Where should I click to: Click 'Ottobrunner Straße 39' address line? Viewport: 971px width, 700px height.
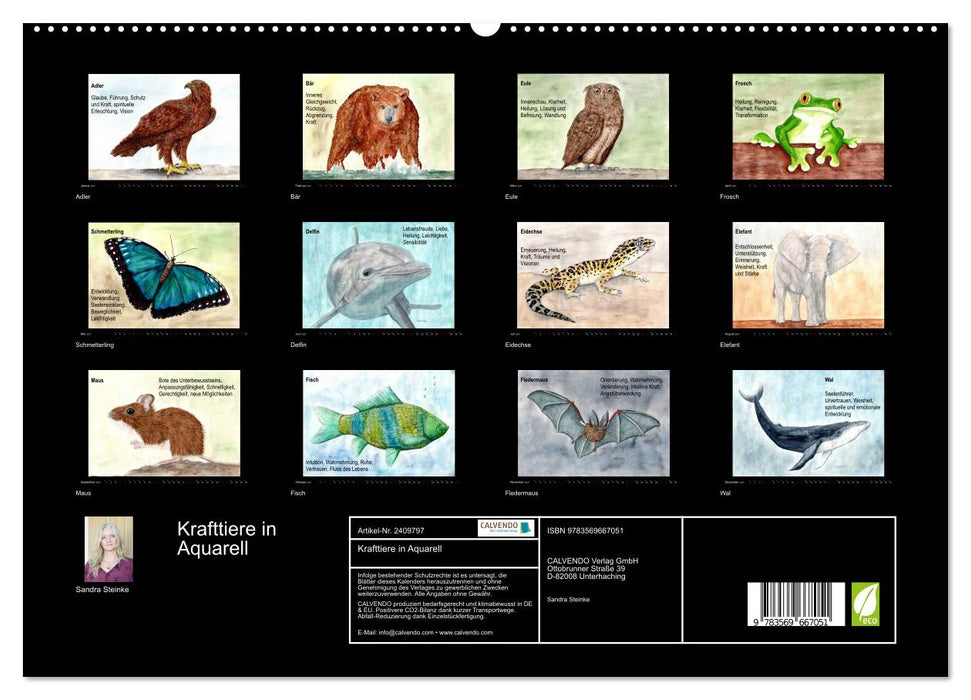(x=586, y=568)
